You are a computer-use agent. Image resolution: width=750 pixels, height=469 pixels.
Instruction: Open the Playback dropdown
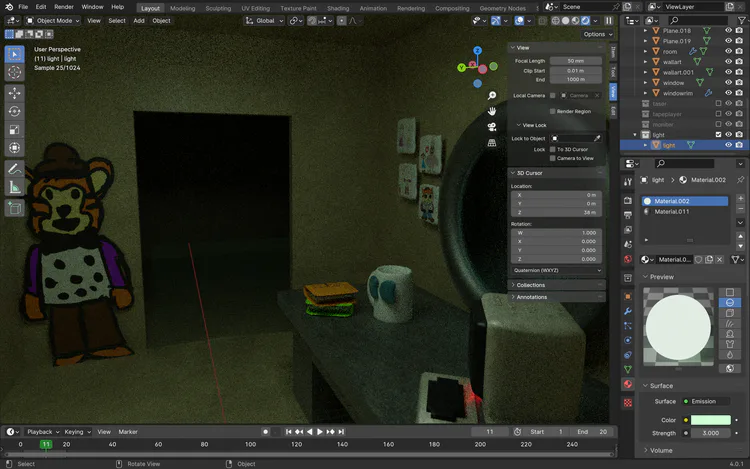[x=43, y=432]
